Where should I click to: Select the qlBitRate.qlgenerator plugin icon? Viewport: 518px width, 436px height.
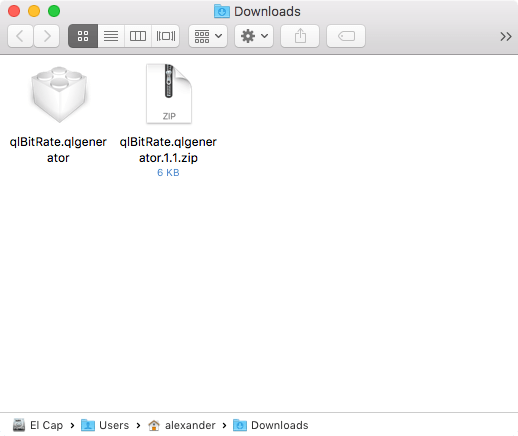tap(59, 94)
